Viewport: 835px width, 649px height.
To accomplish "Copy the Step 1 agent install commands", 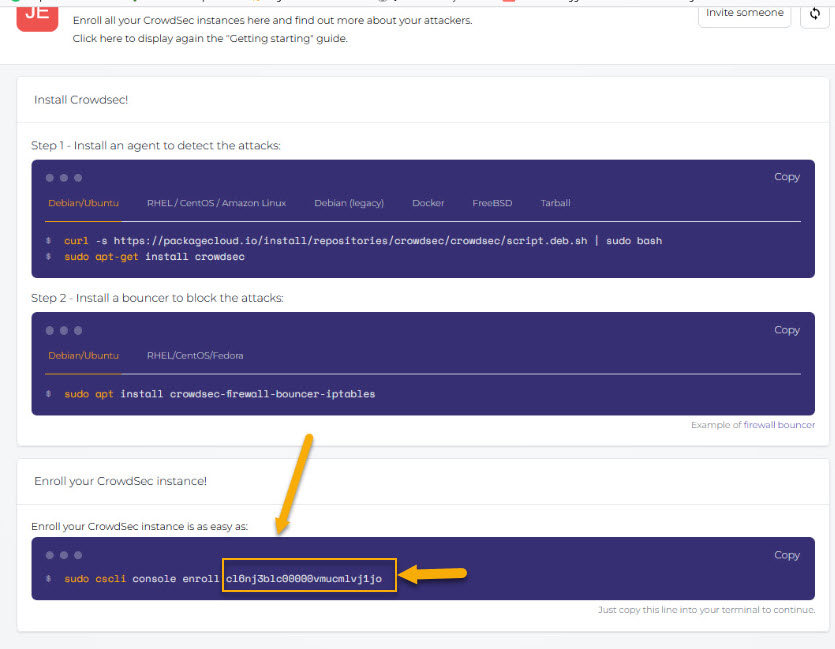I will click(787, 177).
